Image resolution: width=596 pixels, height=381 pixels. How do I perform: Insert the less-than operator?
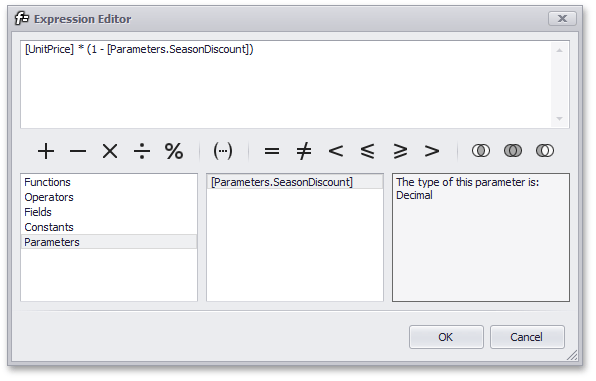tap(336, 151)
